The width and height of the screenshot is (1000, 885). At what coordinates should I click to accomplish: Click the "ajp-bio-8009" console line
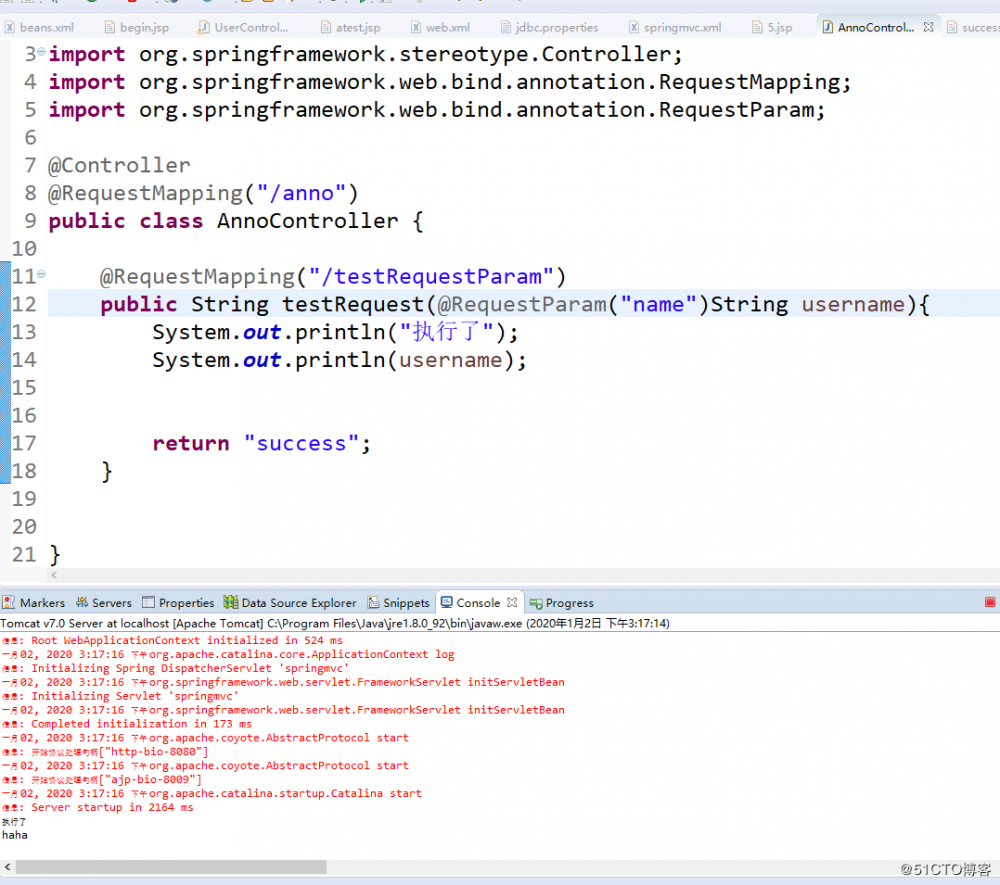pyautogui.click(x=101, y=779)
